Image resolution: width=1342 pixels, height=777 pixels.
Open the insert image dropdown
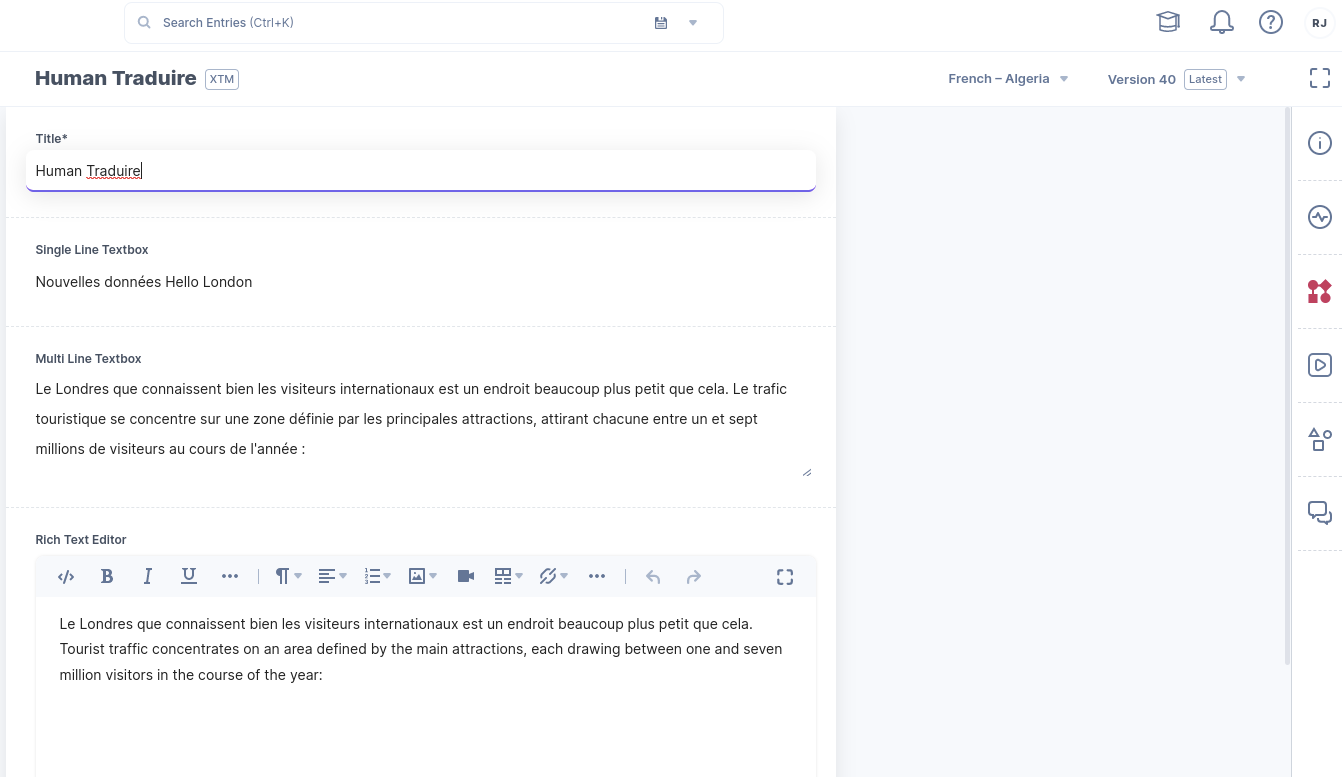pos(422,576)
